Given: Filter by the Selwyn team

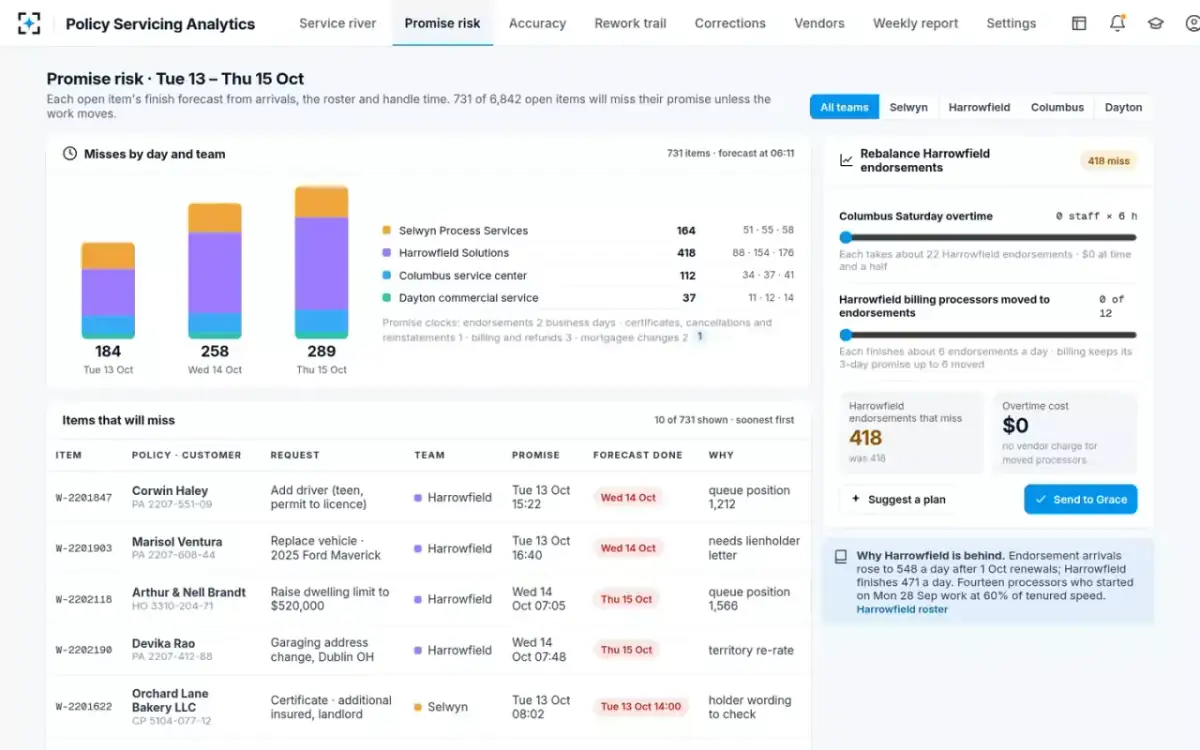Looking at the screenshot, I should pyautogui.click(x=908, y=107).
